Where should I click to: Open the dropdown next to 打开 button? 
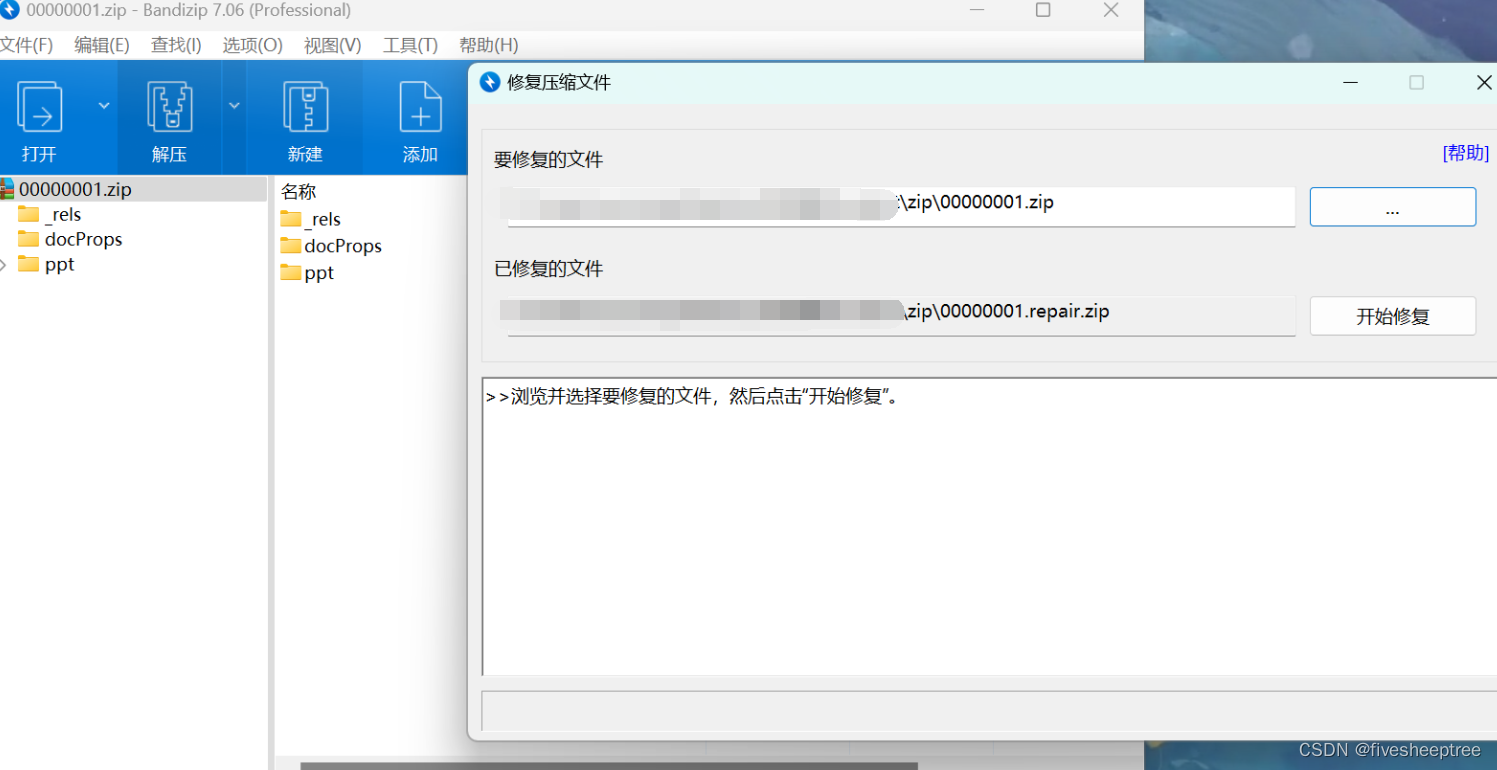click(102, 104)
